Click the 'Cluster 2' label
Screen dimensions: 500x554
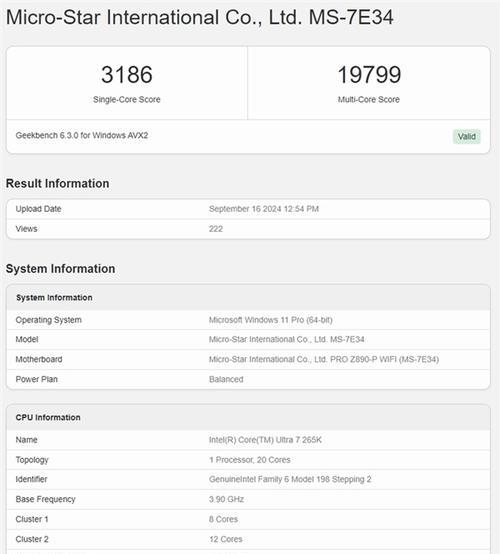(x=32, y=539)
